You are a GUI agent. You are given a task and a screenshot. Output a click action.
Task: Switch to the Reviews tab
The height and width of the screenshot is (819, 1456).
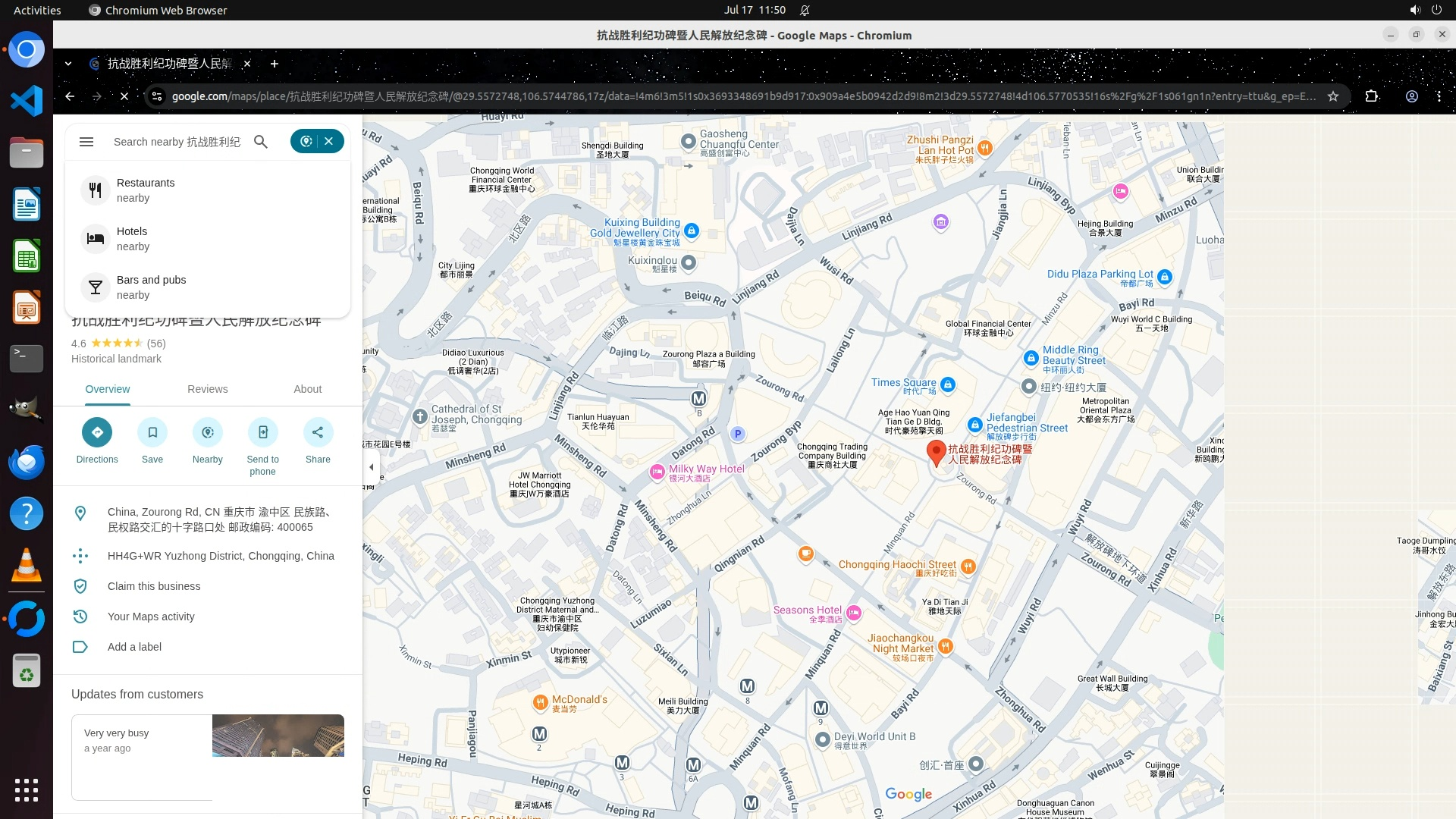[207, 389]
